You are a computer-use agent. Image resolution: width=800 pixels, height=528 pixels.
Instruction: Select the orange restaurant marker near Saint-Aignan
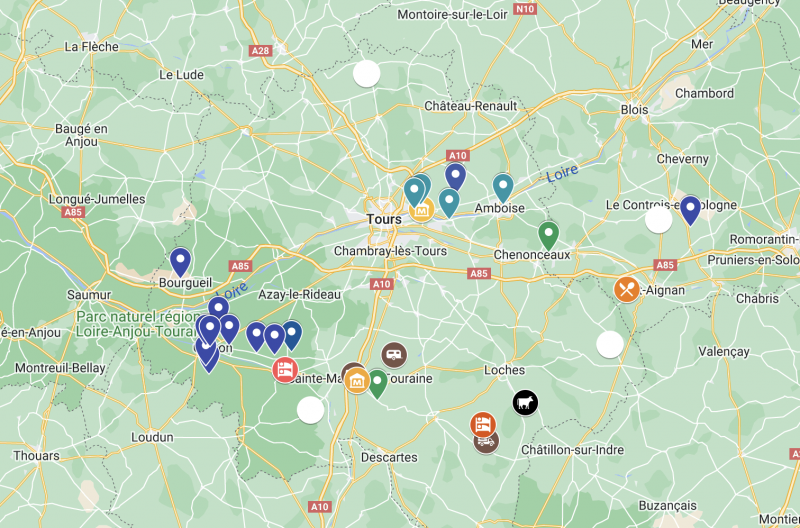tap(627, 289)
